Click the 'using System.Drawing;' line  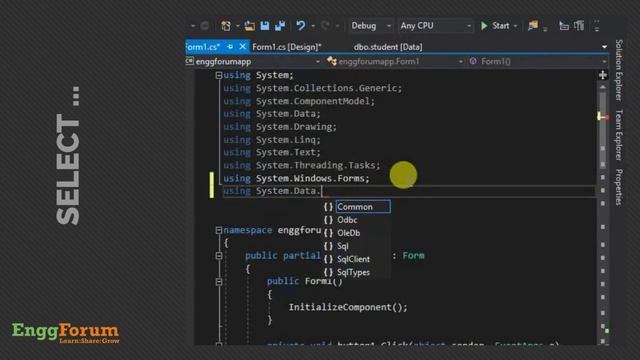(280, 127)
